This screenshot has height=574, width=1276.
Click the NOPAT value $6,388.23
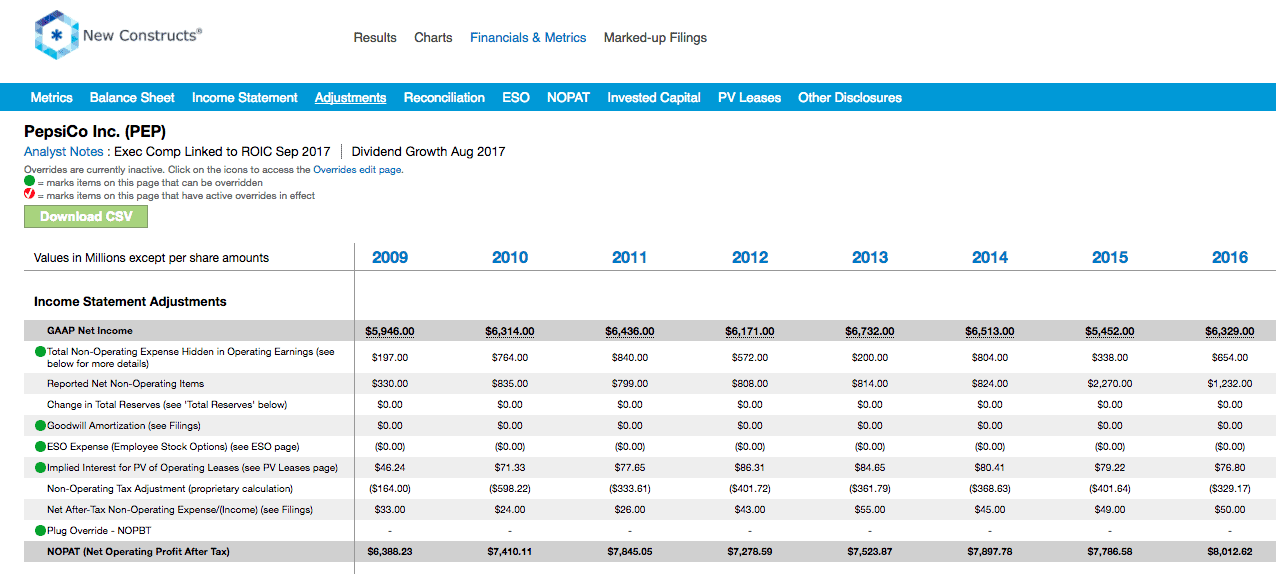point(390,552)
